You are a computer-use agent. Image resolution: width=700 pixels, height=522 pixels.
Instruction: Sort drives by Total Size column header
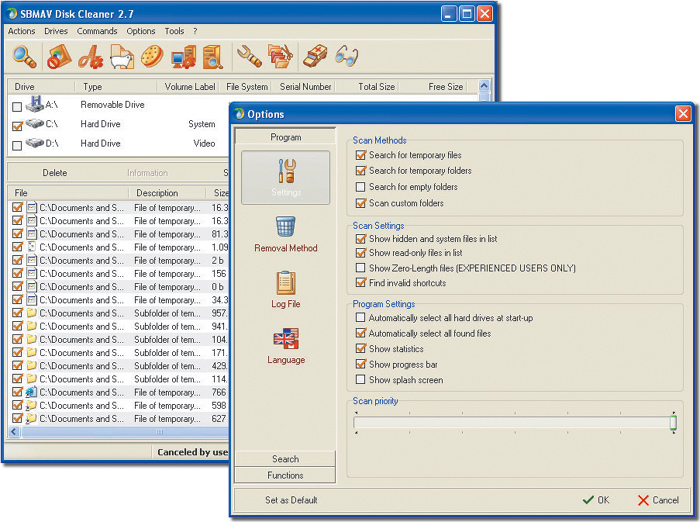[366, 87]
